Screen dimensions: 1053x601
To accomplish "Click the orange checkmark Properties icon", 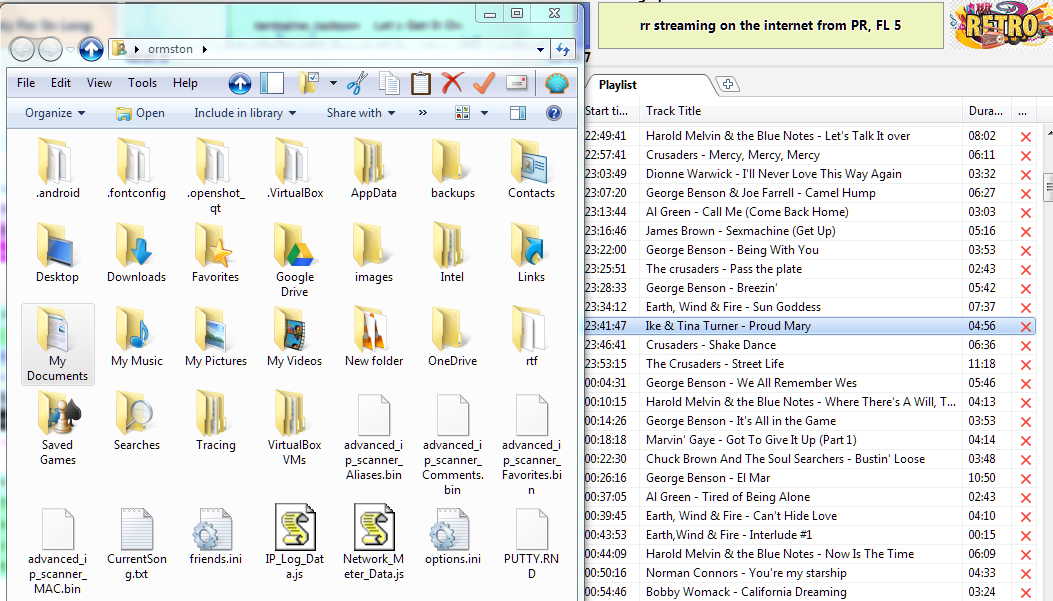I will pyautogui.click(x=484, y=83).
